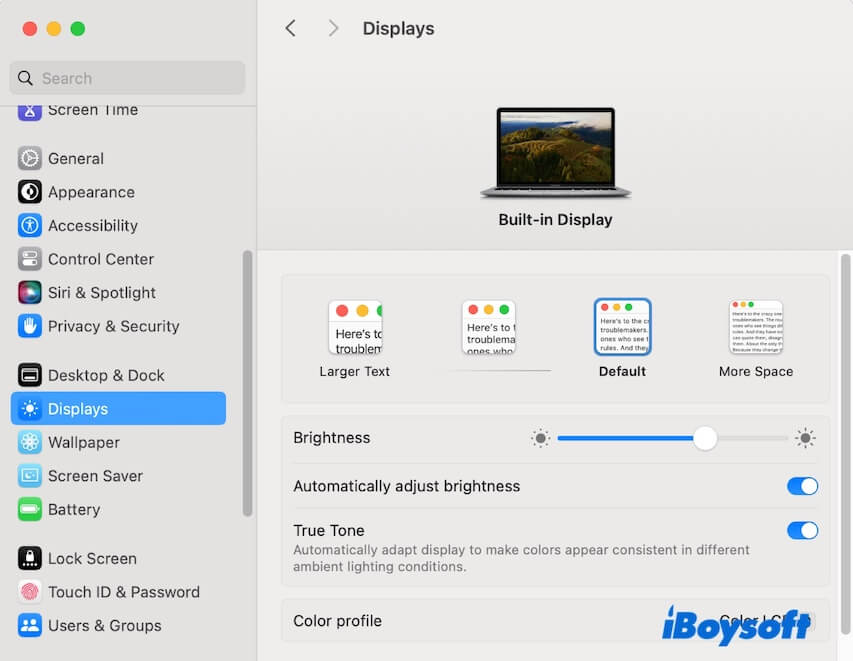Select the Default resolution thumbnail

click(622, 327)
